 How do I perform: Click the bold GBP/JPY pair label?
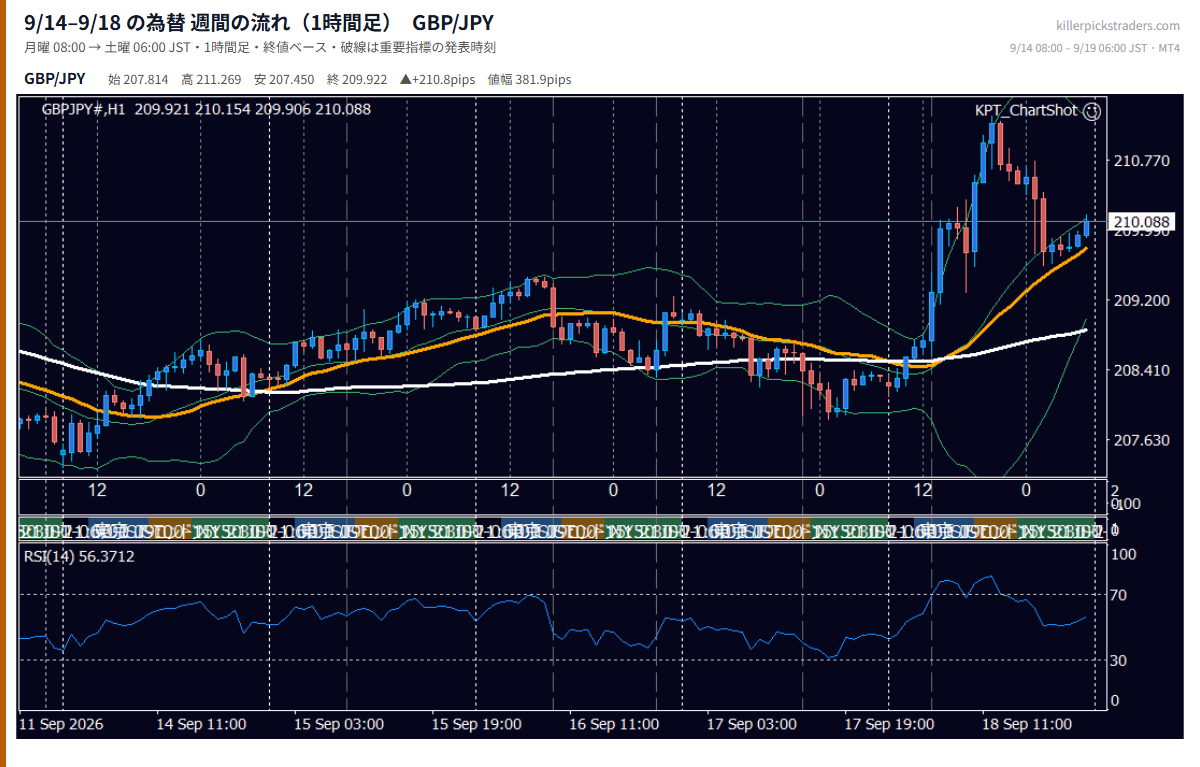click(55, 79)
